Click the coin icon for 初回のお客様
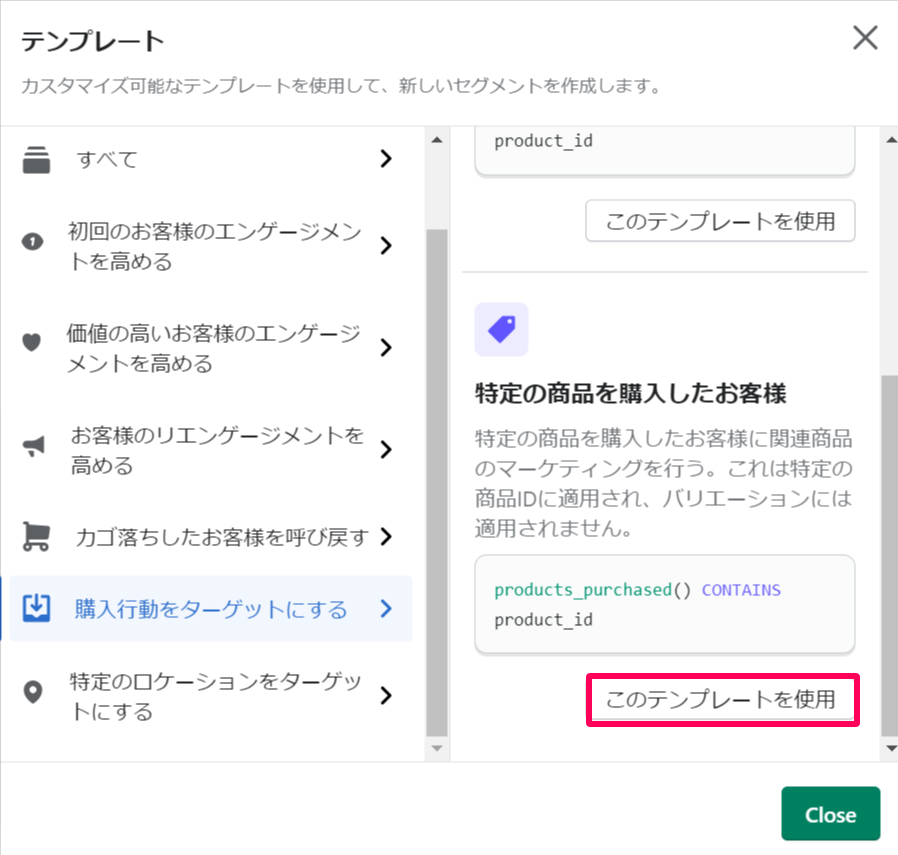 pyautogui.click(x=33, y=244)
